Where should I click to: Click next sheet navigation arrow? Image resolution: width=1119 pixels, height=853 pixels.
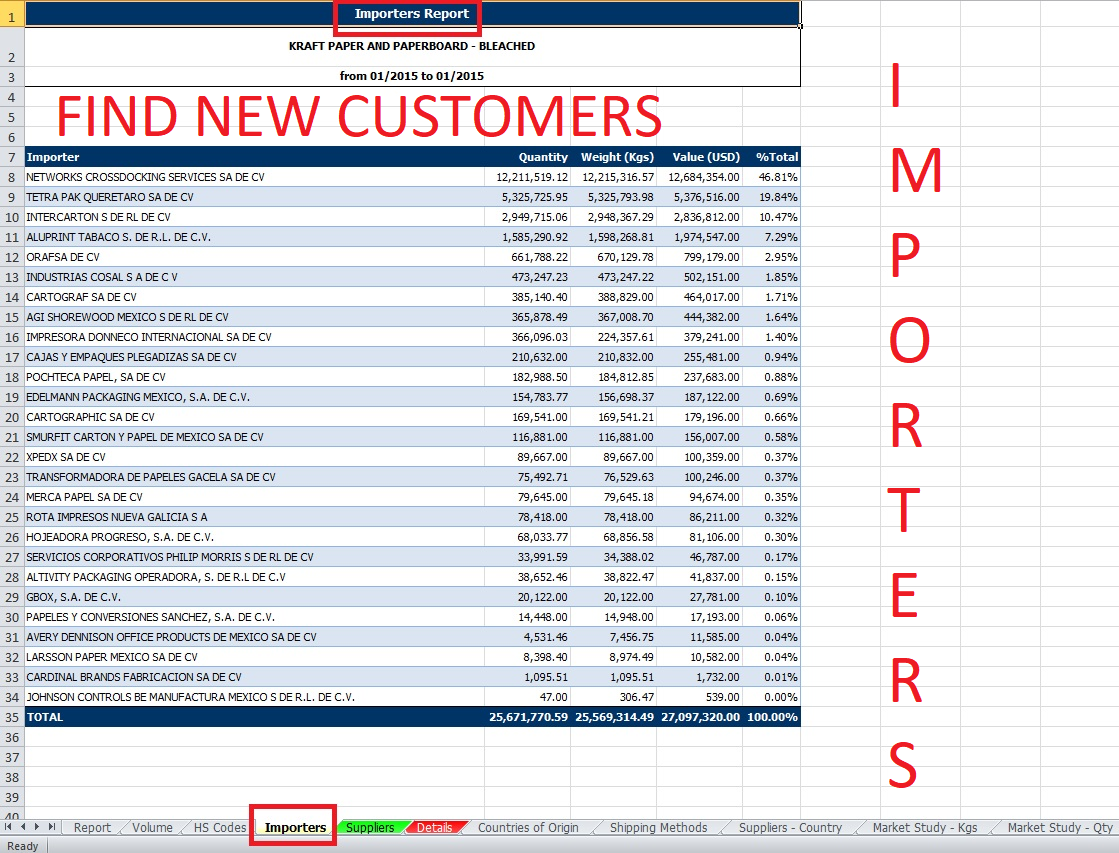(x=37, y=827)
